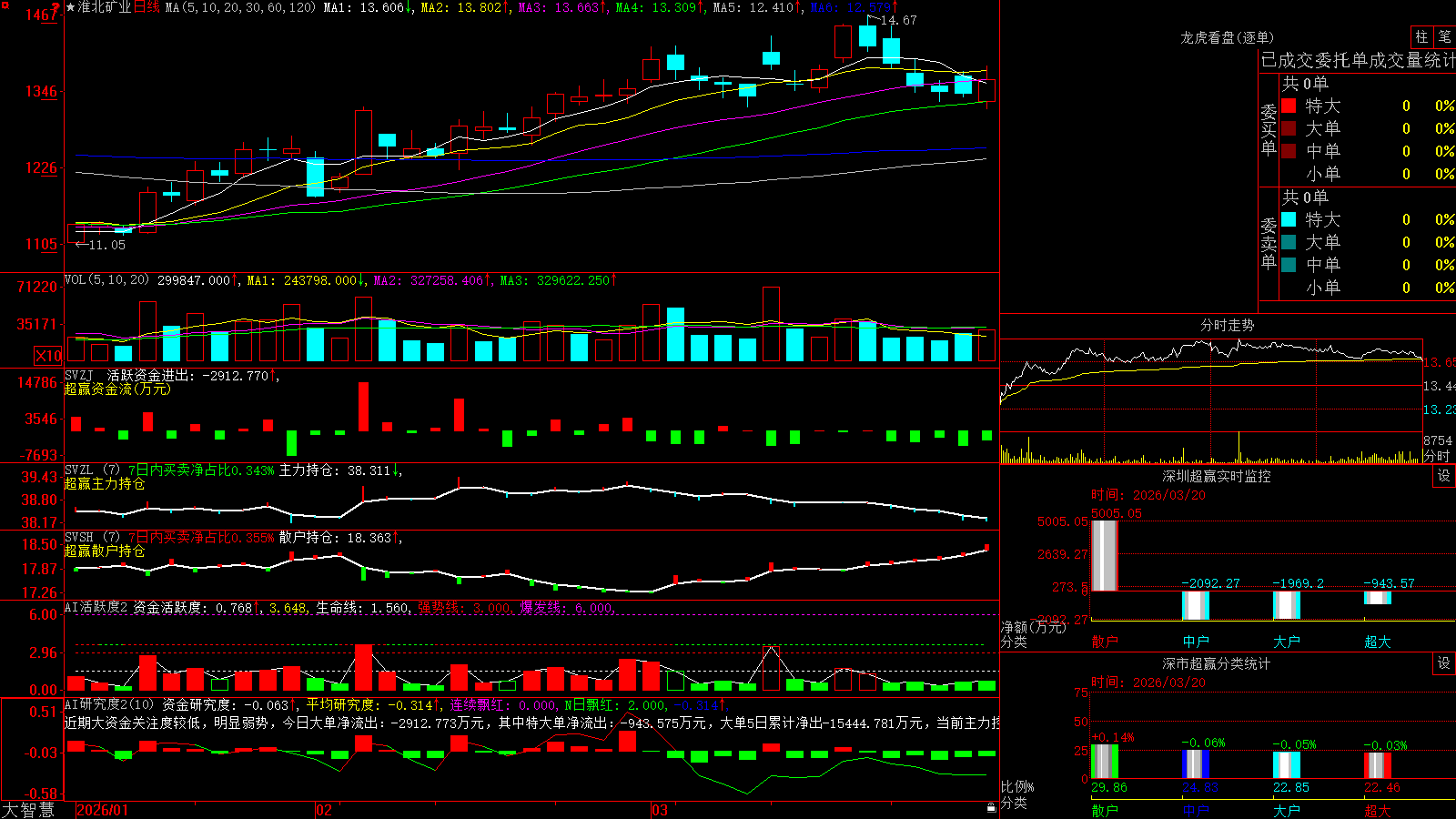This screenshot has height=819, width=1456.
Task: Click the 强势线: 3.000 label
Action: [x=465, y=608]
